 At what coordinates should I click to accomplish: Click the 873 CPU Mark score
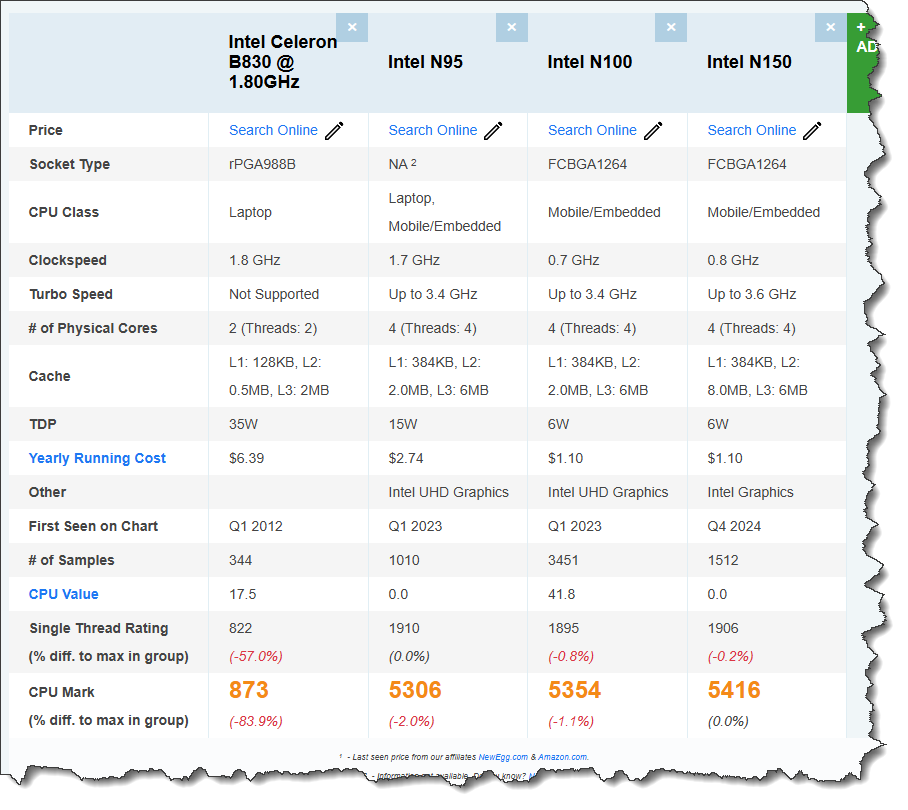click(249, 690)
